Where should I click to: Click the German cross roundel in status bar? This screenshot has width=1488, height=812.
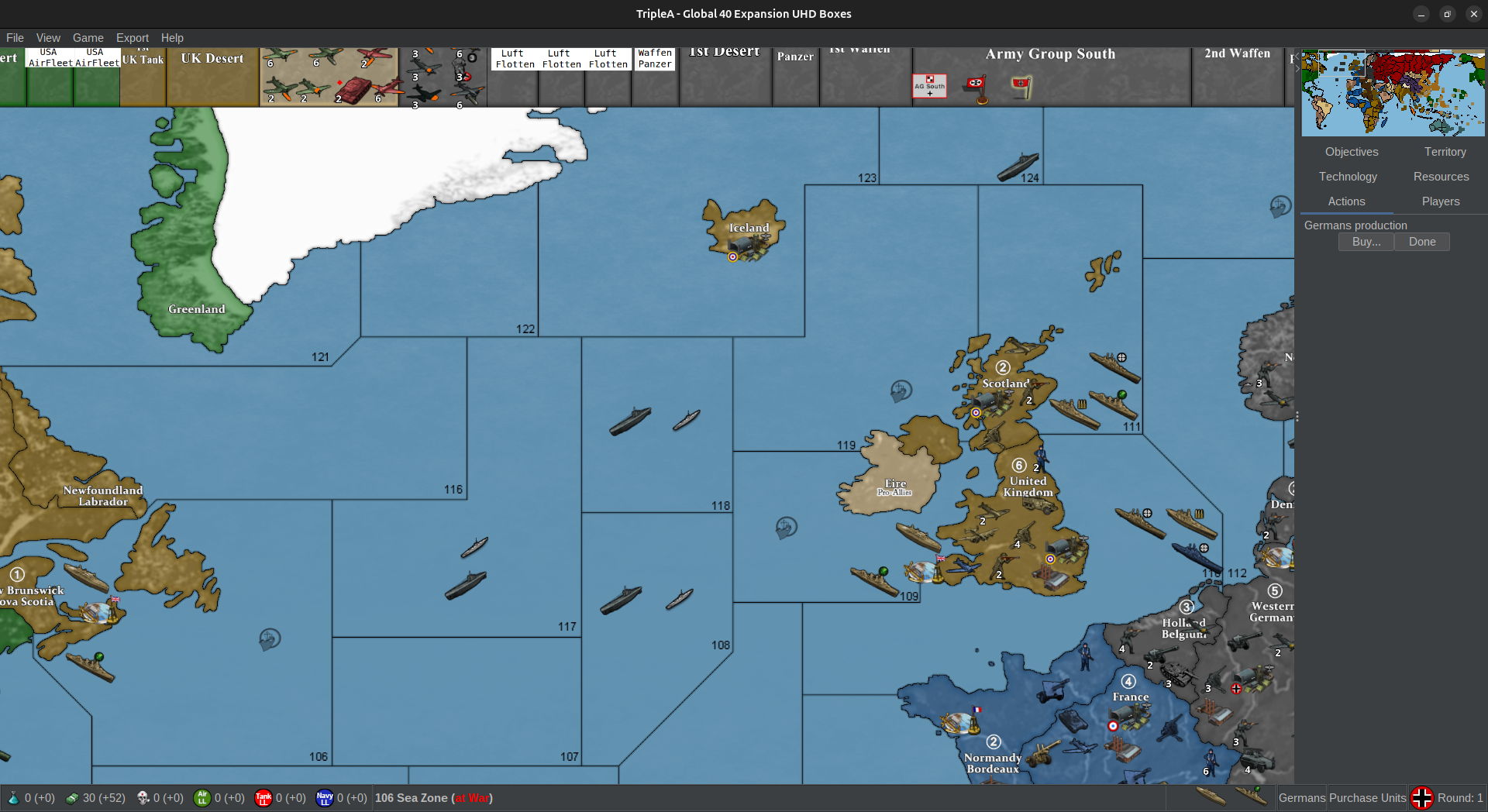click(1422, 798)
